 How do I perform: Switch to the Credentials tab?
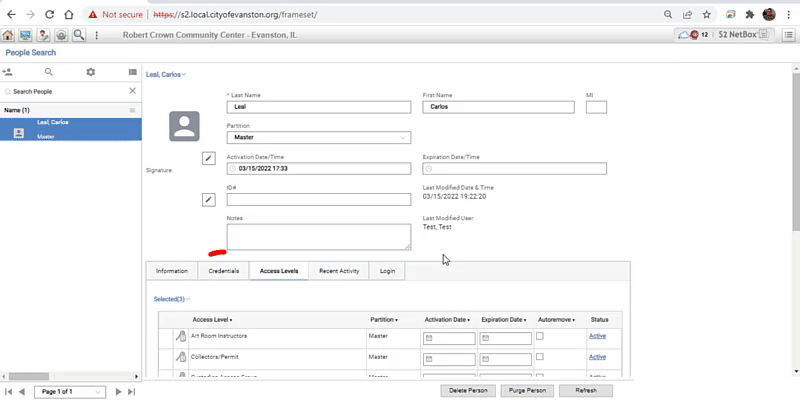(223, 271)
